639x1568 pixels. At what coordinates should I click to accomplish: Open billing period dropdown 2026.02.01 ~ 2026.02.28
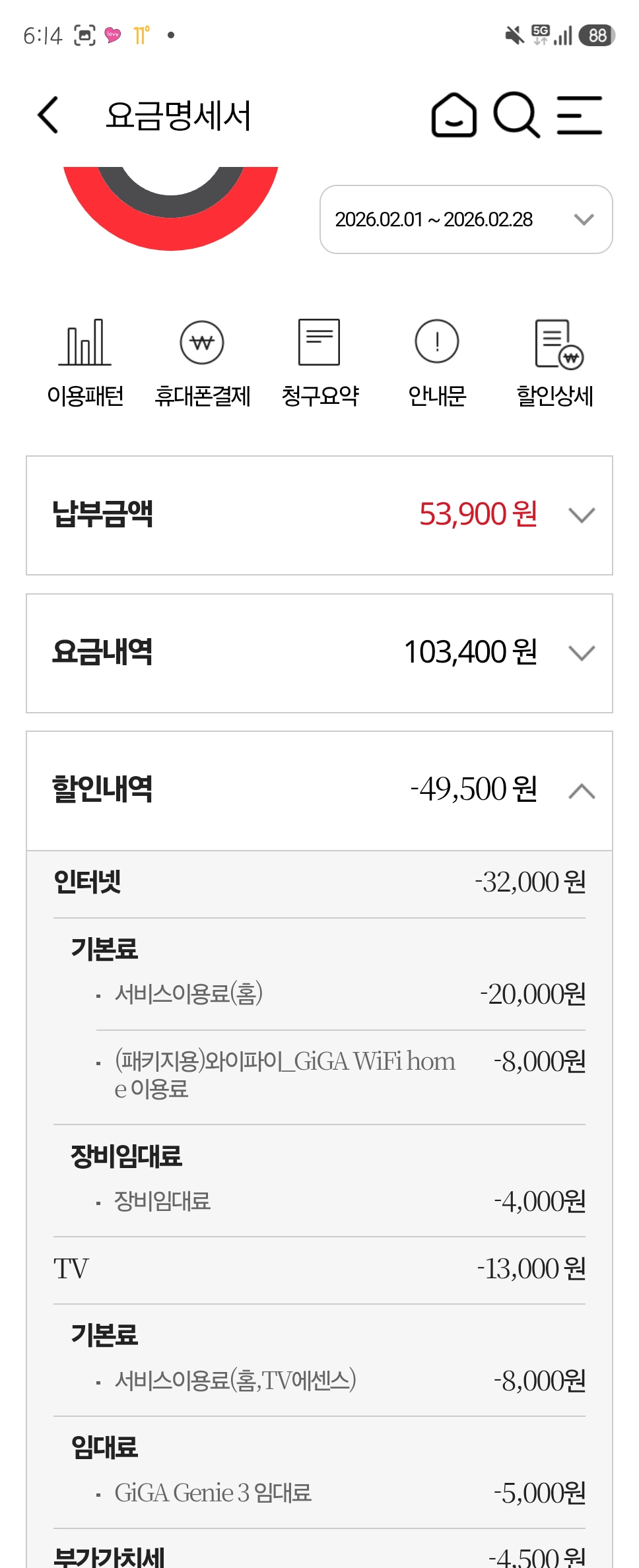tap(466, 220)
